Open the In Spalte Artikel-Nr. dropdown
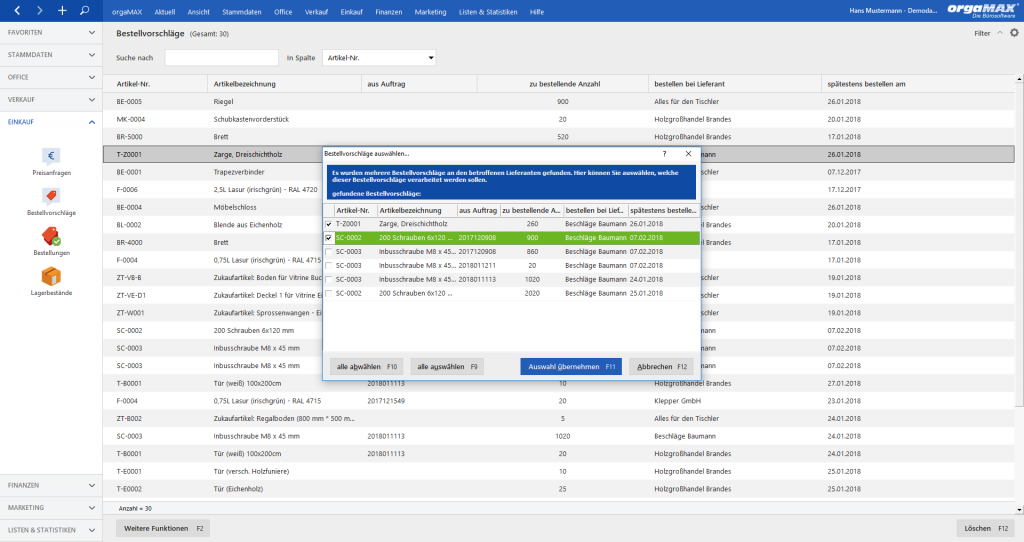Viewport: 1024px width, 542px height. [379, 57]
